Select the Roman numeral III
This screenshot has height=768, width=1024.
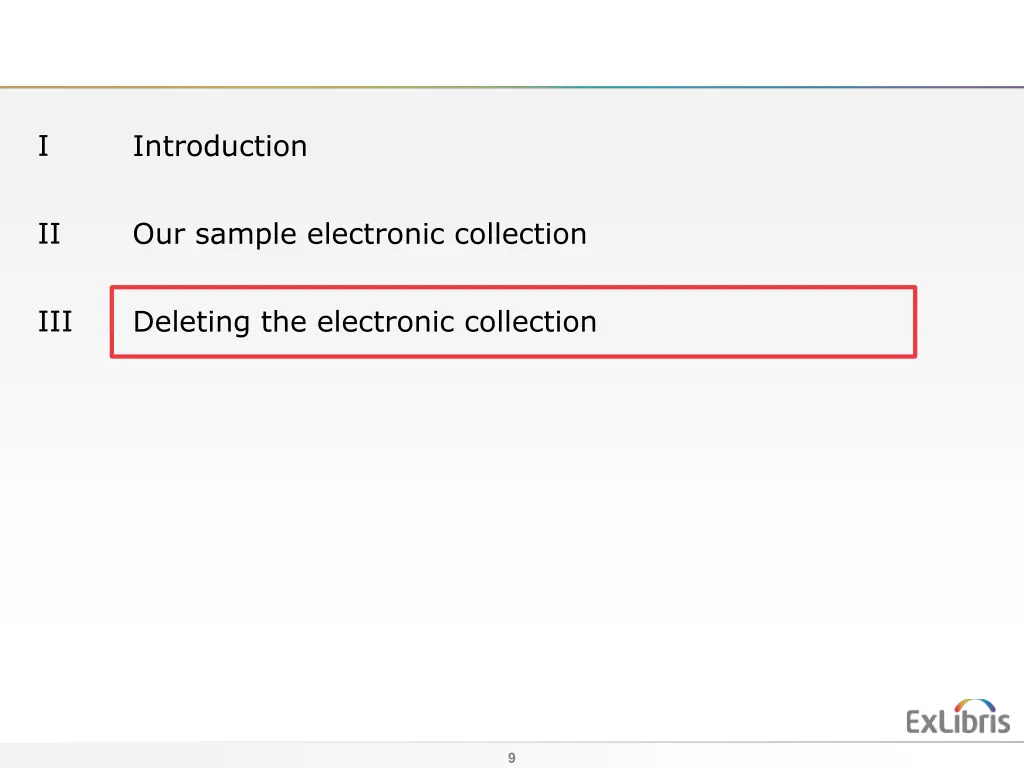(x=55, y=321)
